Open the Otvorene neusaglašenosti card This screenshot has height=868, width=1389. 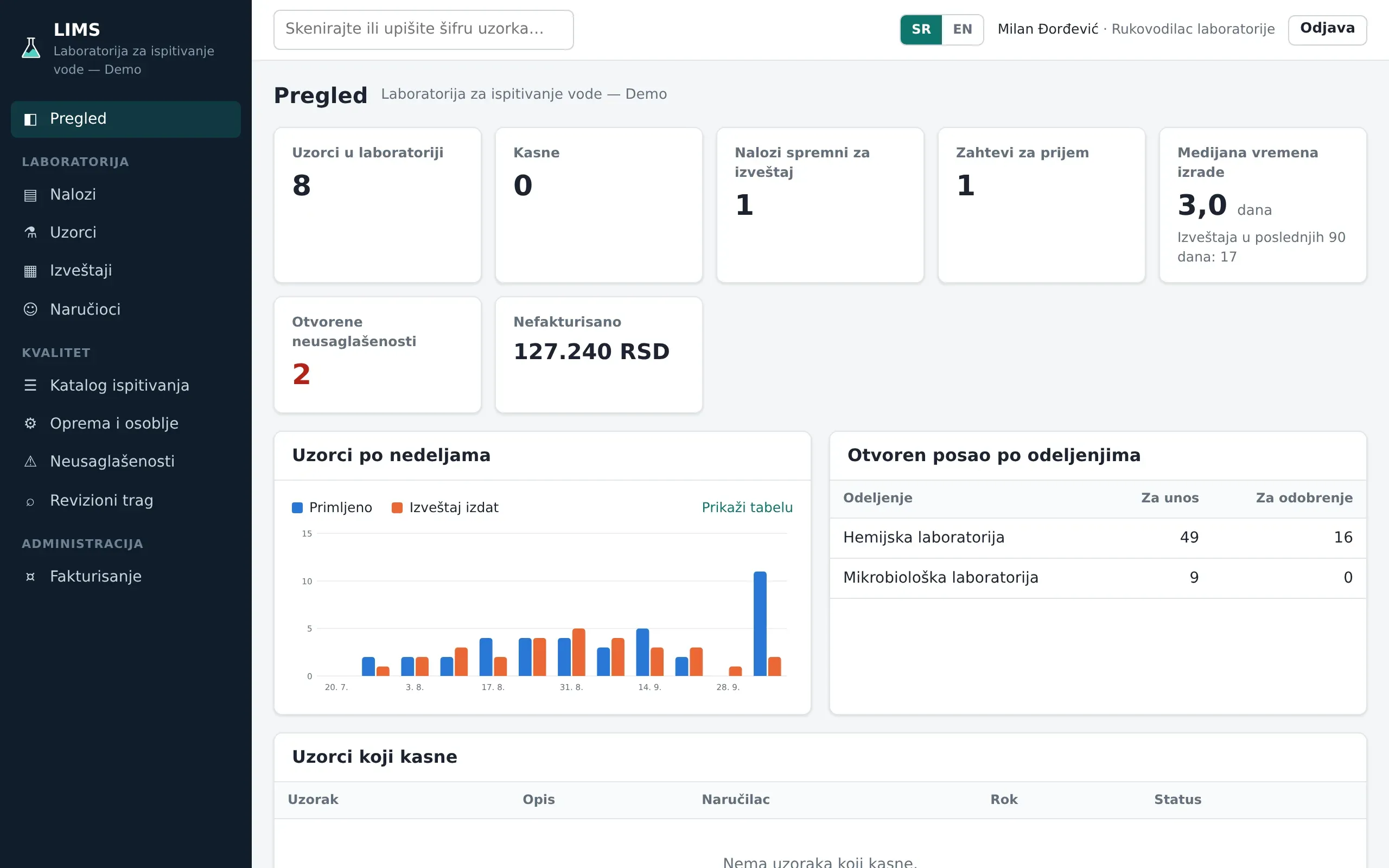(x=378, y=355)
